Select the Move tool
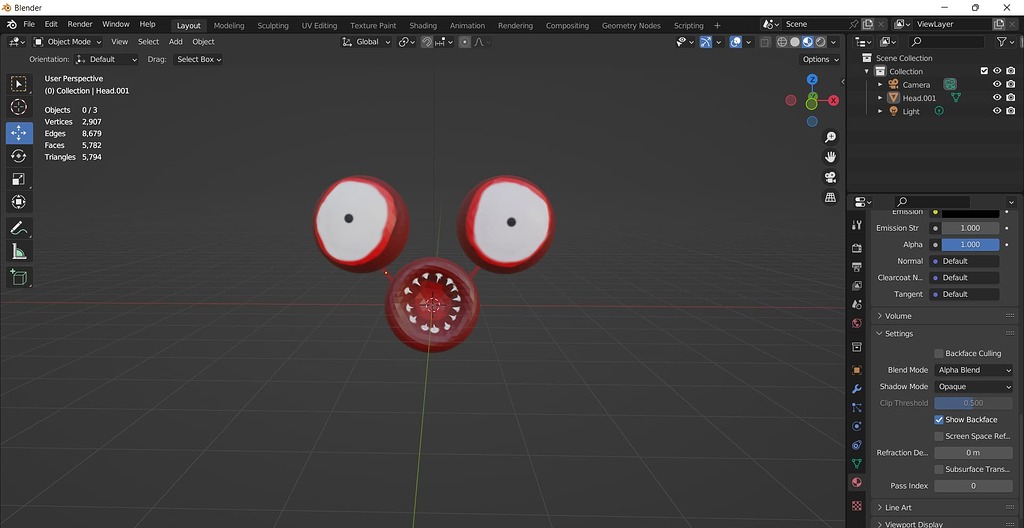Viewport: 1024px width, 528px height. (19, 133)
